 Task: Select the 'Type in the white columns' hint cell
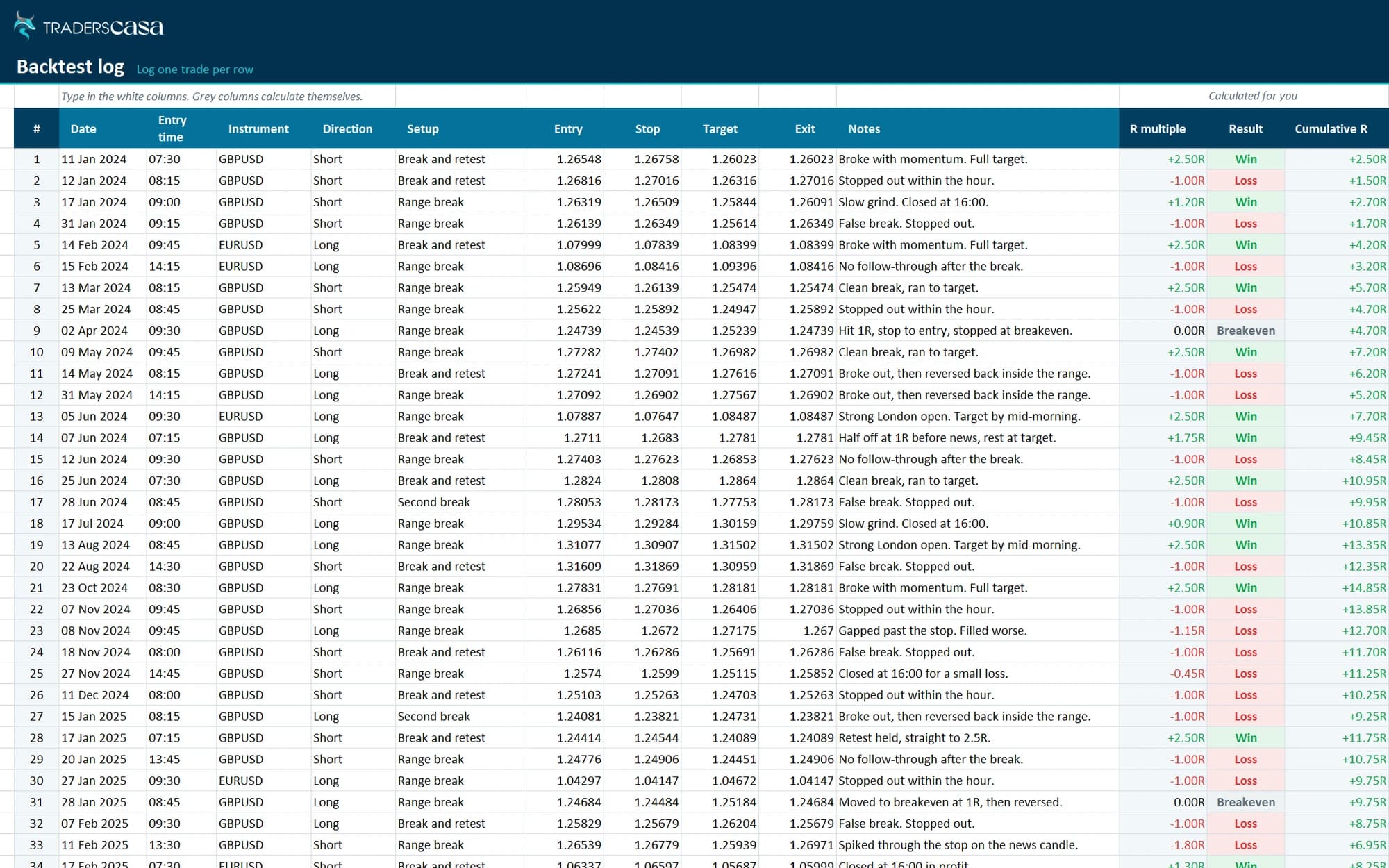click(x=227, y=96)
